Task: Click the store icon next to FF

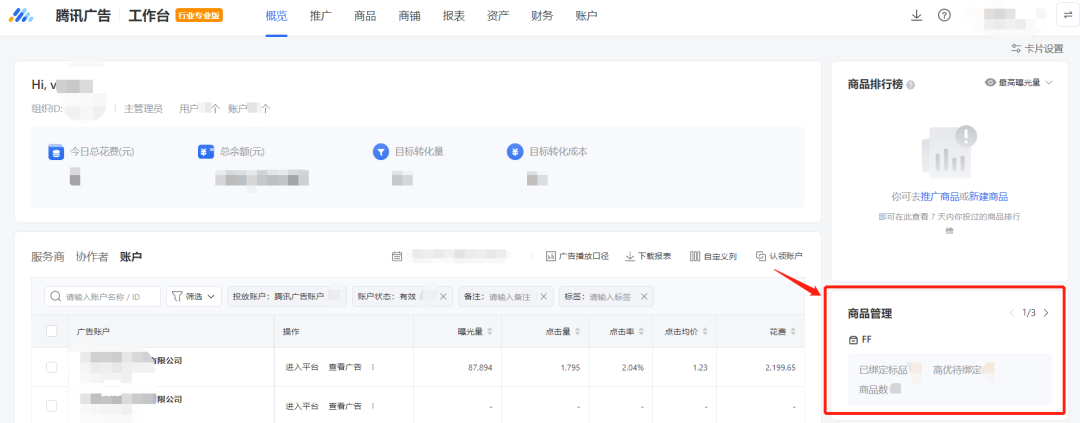Action: tap(853, 340)
